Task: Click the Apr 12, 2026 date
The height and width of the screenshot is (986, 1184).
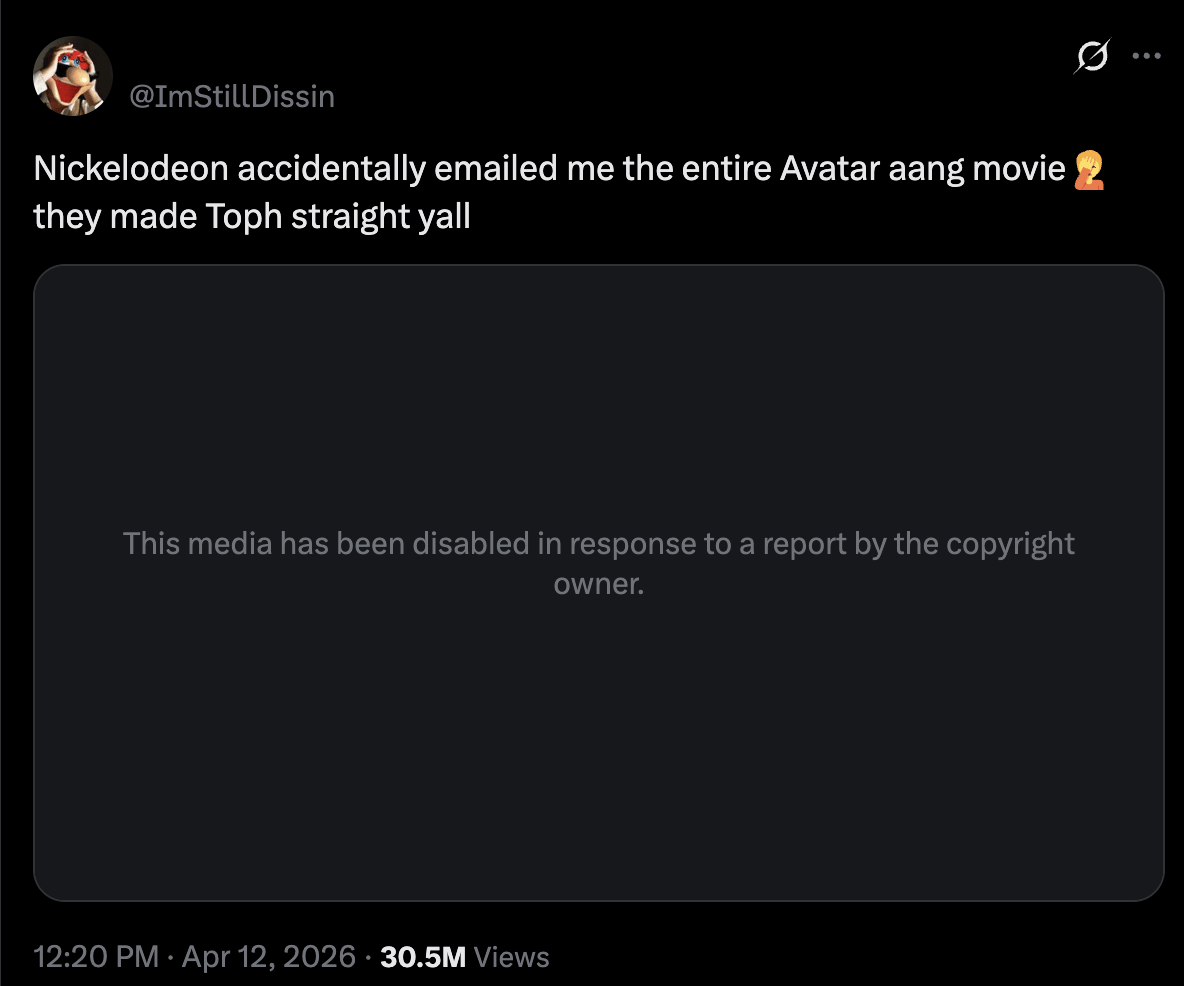Action: (269, 957)
